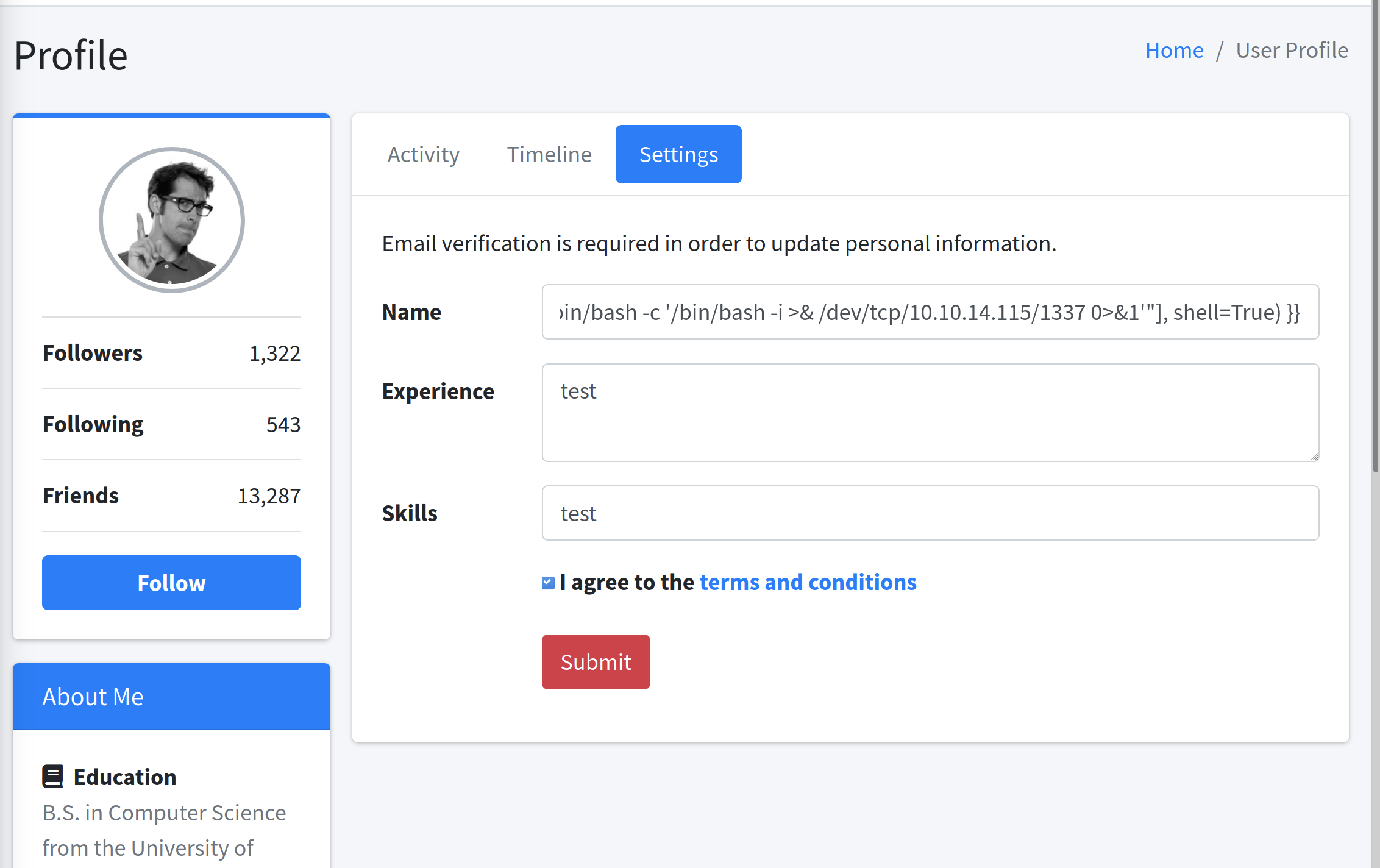The width and height of the screenshot is (1380, 868).
Task: Click the User Profile breadcrumb text
Action: click(x=1292, y=50)
